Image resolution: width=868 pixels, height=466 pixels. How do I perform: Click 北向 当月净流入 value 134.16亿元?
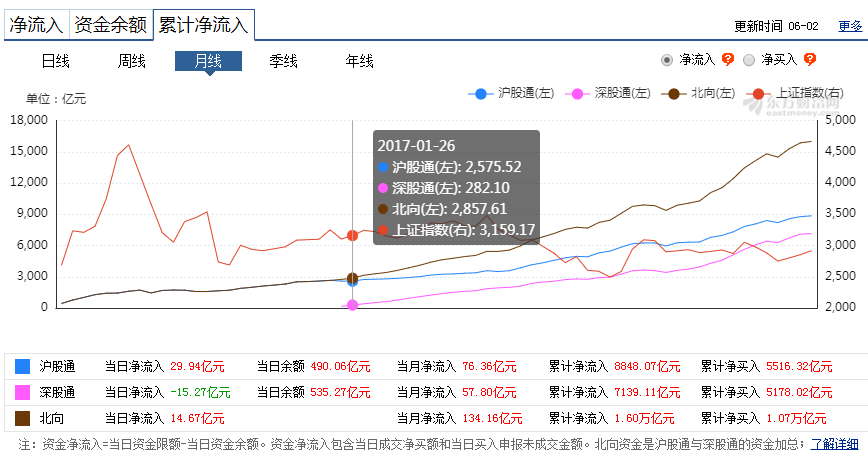tap(492, 418)
